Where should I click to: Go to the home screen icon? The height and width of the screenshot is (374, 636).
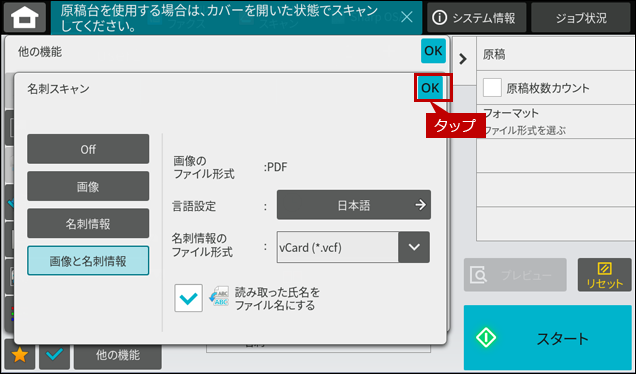tap(25, 17)
